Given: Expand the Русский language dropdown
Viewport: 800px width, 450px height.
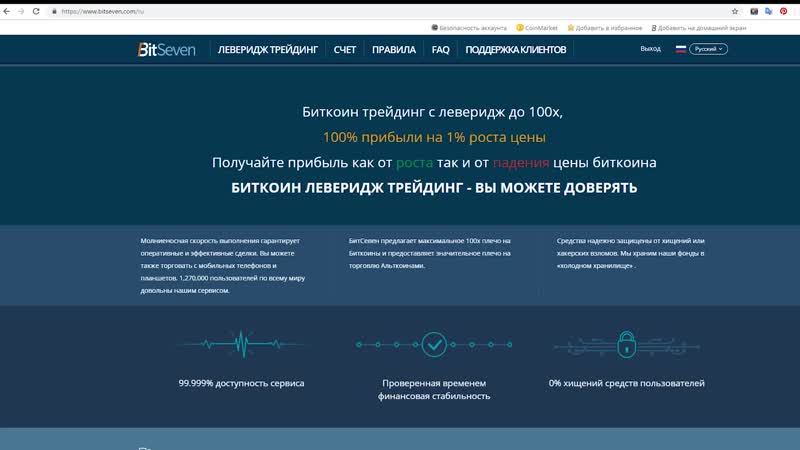Looking at the screenshot, I should click(x=708, y=49).
